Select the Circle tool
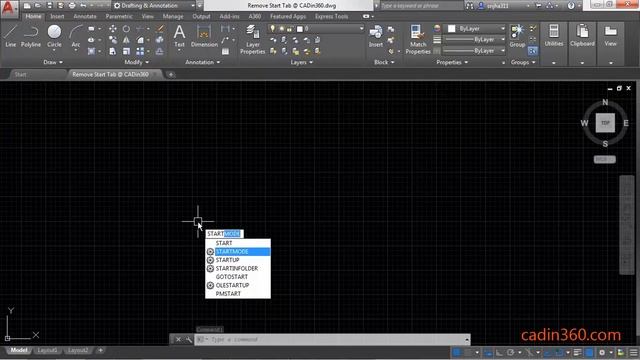Viewport: 640px width, 360px height. click(54, 36)
